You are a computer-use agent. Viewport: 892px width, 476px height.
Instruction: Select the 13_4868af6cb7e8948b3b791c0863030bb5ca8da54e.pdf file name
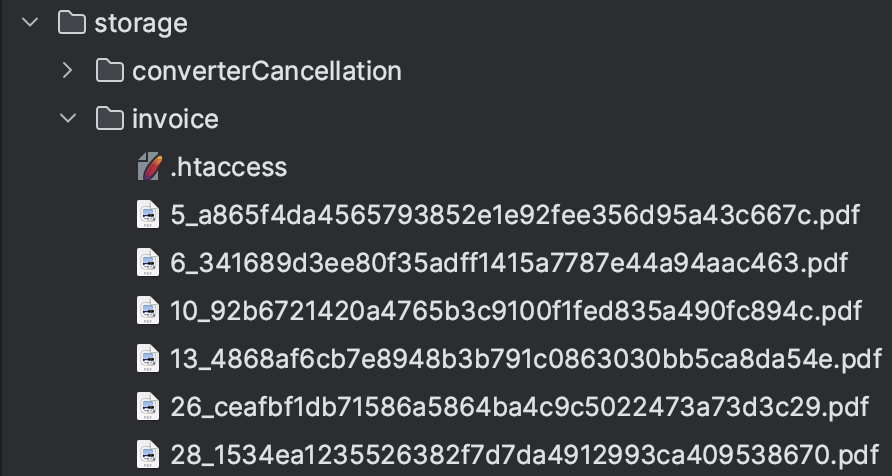pos(526,358)
